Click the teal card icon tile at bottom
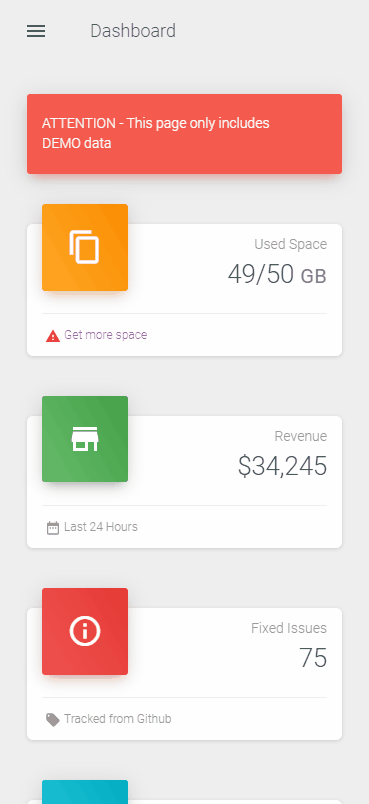 pos(85,792)
